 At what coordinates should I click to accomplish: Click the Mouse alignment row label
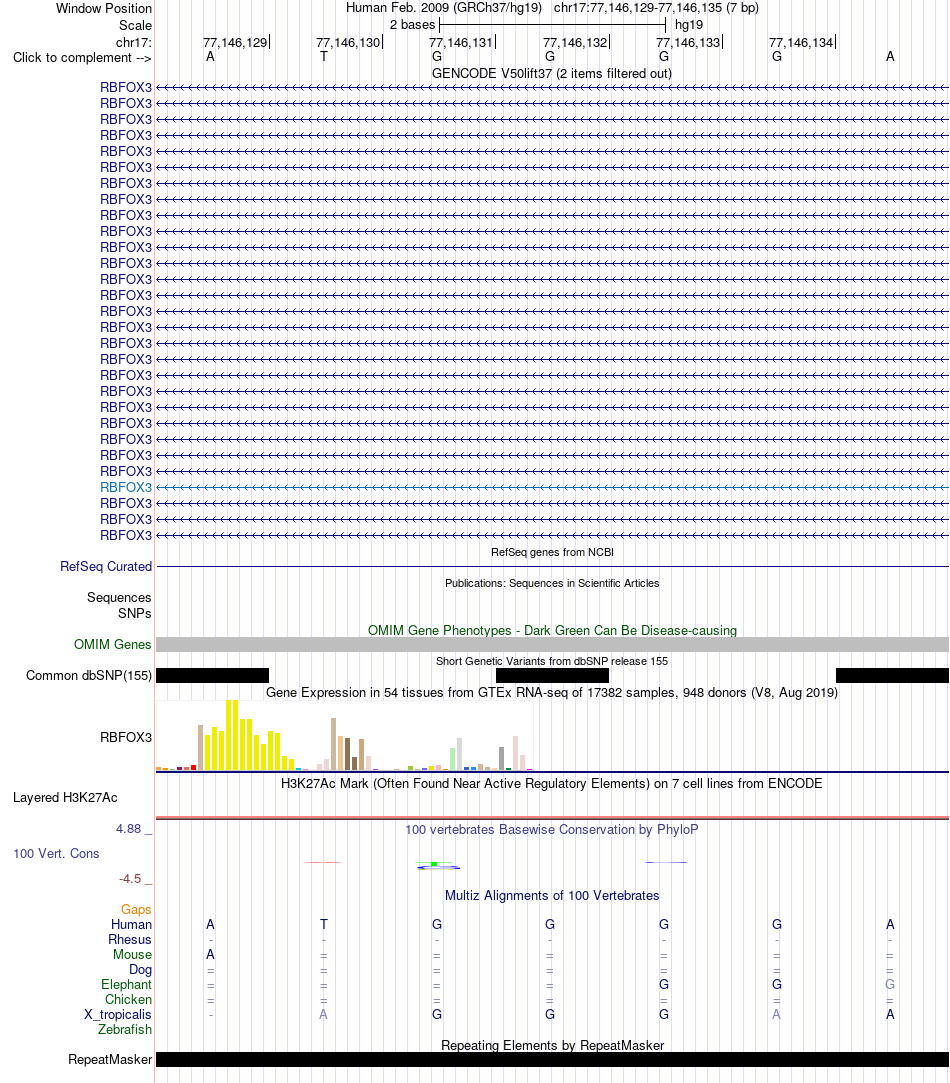point(133,955)
